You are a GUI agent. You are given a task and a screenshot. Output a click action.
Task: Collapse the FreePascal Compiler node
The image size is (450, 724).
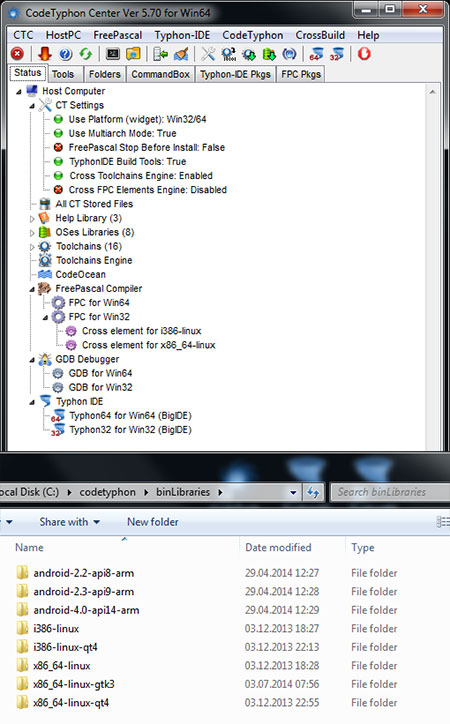[x=32, y=289]
